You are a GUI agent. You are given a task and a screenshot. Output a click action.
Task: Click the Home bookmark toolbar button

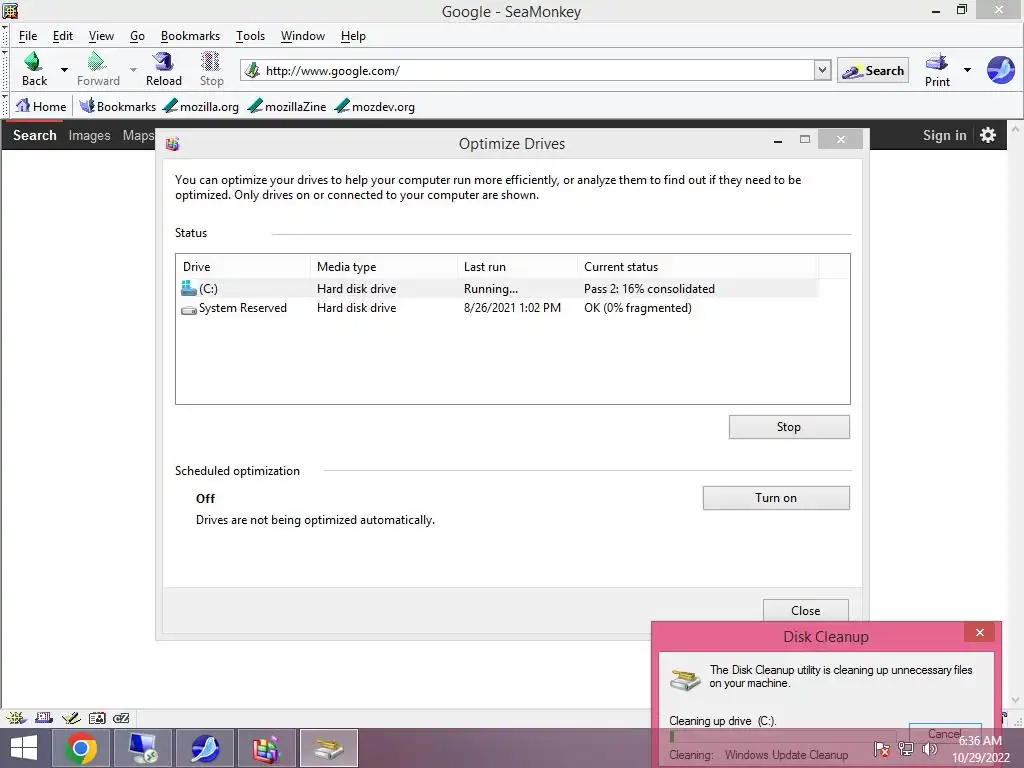41,106
